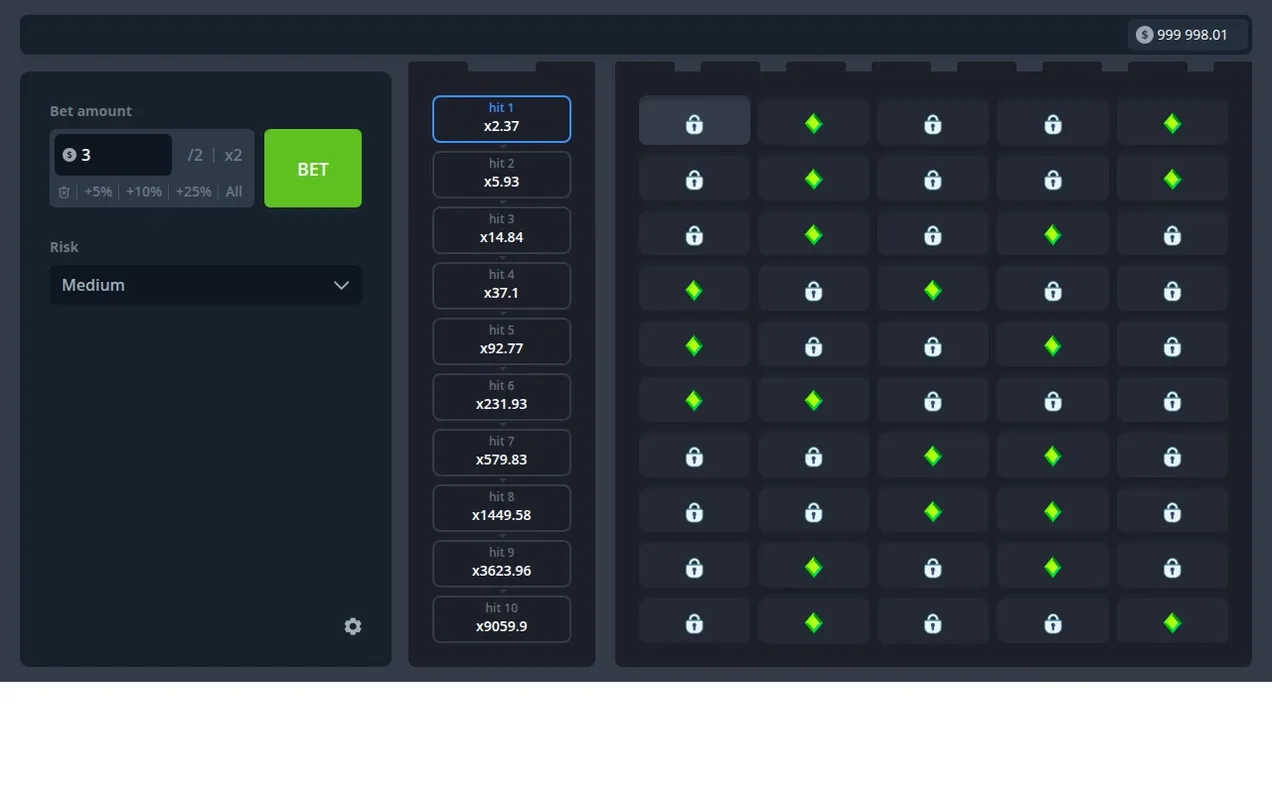Click the balance display 999 998.01

click(1188, 35)
